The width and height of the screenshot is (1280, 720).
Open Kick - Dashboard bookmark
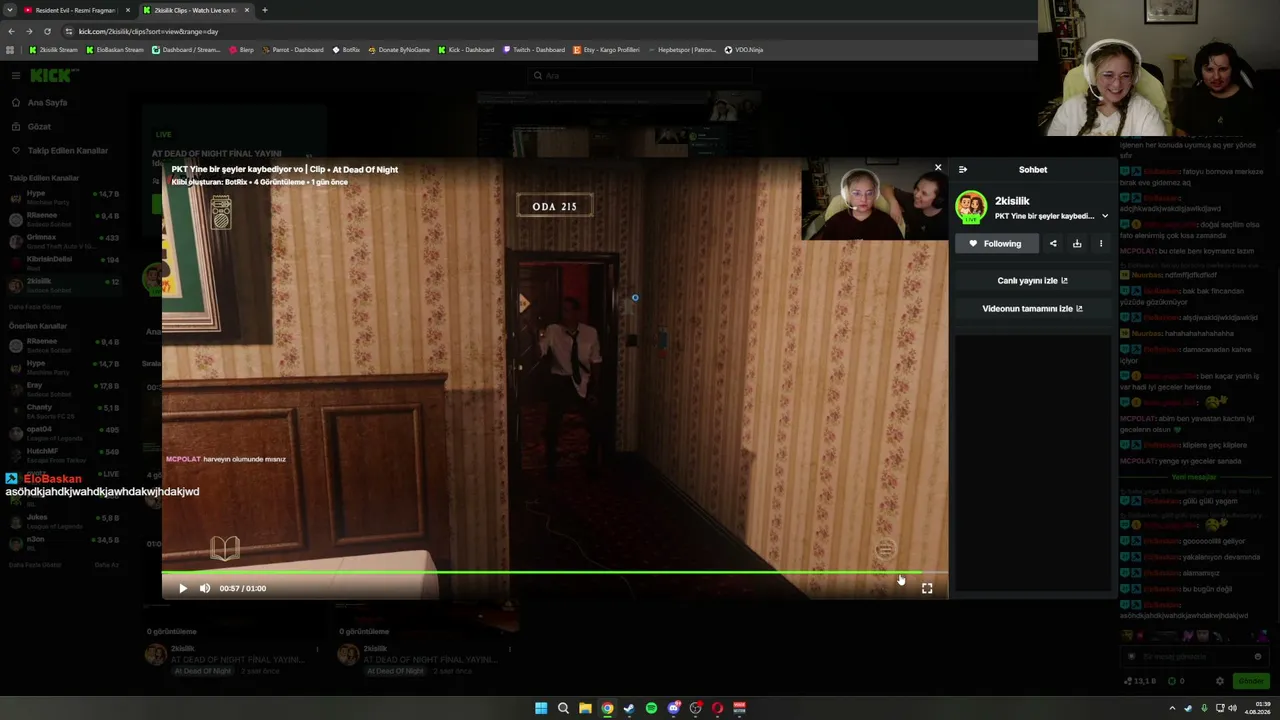(466, 50)
